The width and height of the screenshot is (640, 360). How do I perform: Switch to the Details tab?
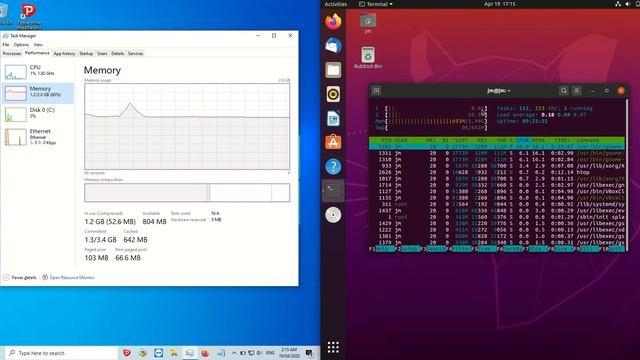[118, 53]
